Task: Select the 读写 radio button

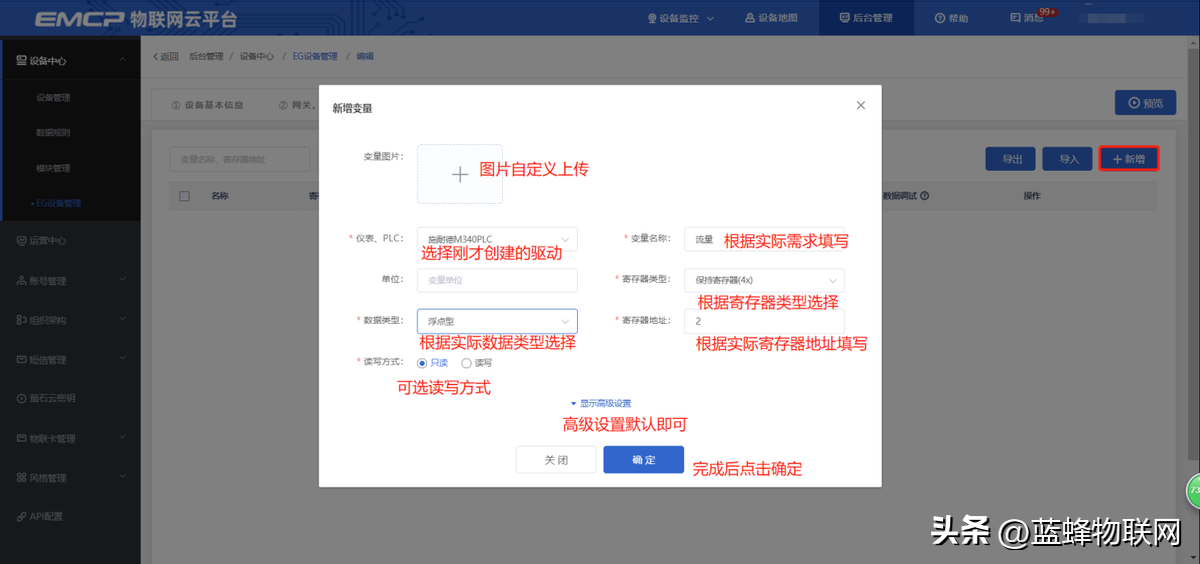Action: point(466,363)
